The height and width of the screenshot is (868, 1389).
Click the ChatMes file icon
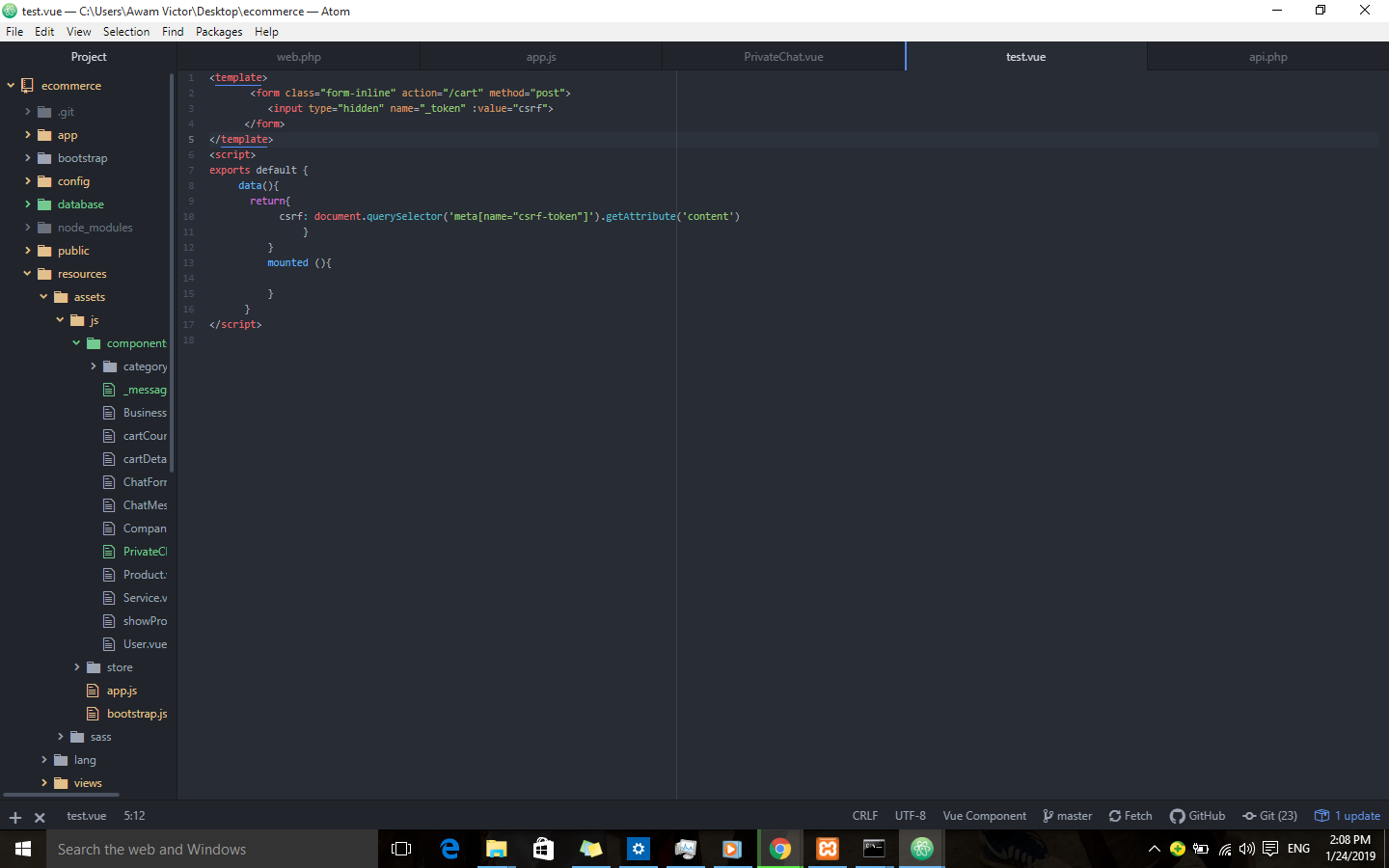(x=109, y=505)
